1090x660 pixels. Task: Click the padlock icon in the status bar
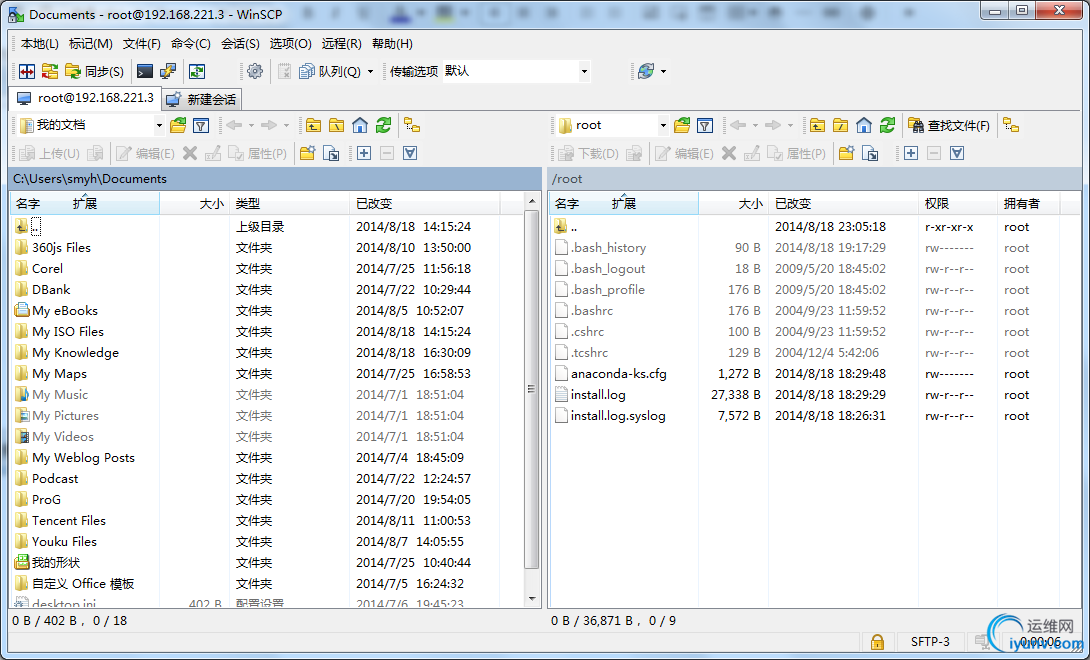tap(877, 642)
